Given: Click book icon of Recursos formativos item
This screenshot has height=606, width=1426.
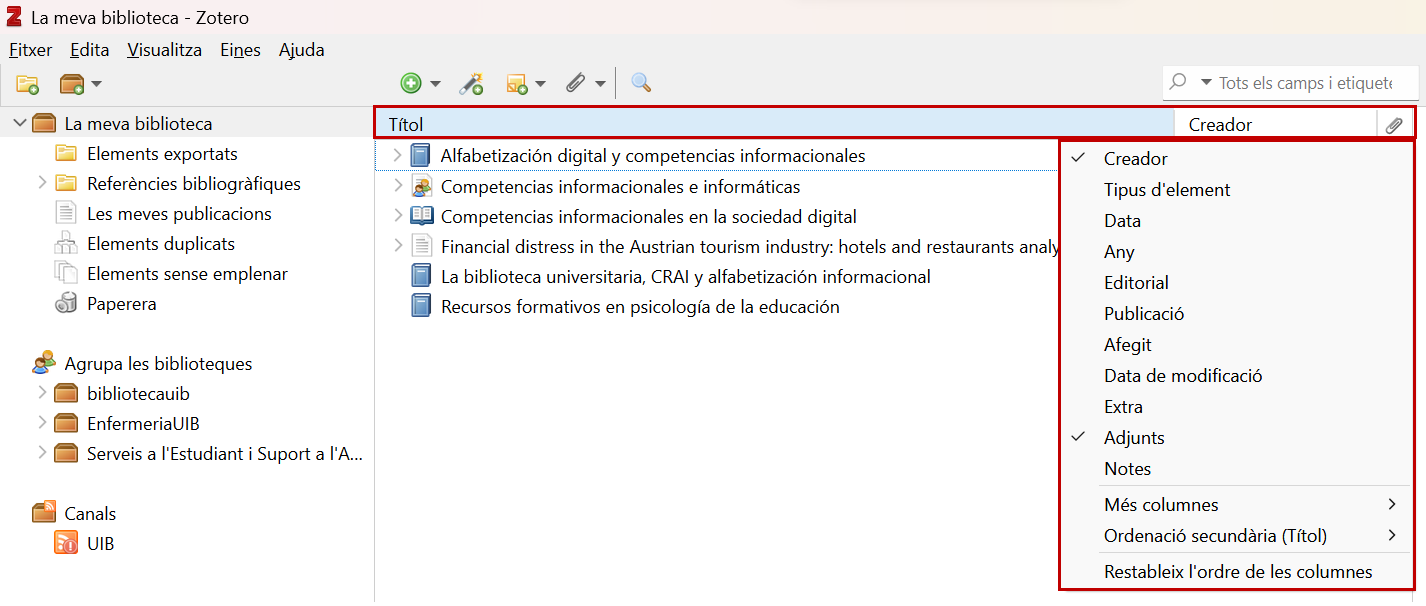Looking at the screenshot, I should tap(421, 306).
